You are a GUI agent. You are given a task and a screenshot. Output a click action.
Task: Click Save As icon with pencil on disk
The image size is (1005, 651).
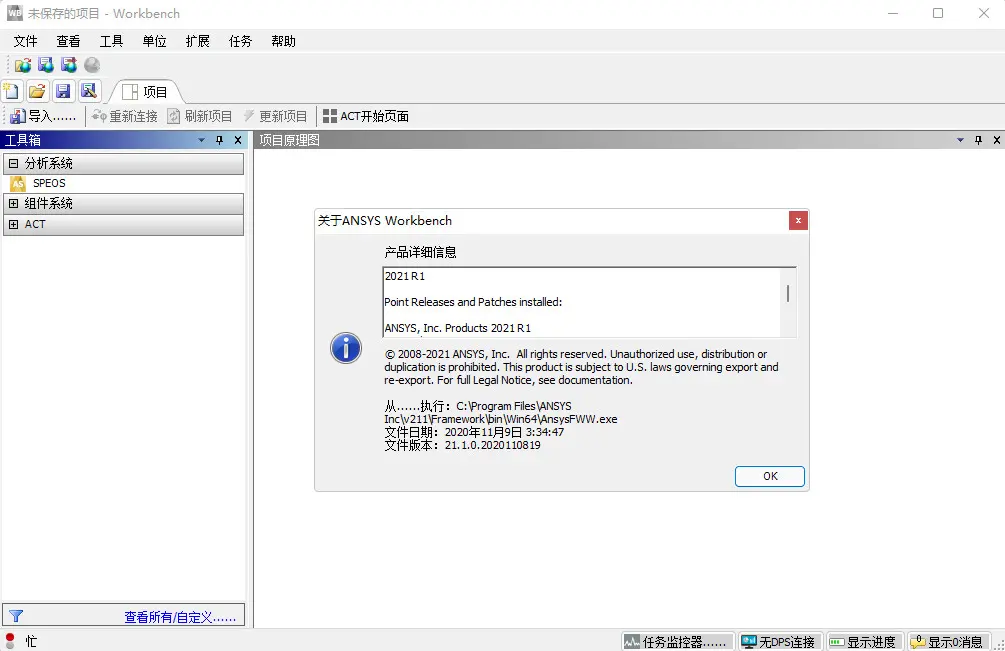pos(89,92)
